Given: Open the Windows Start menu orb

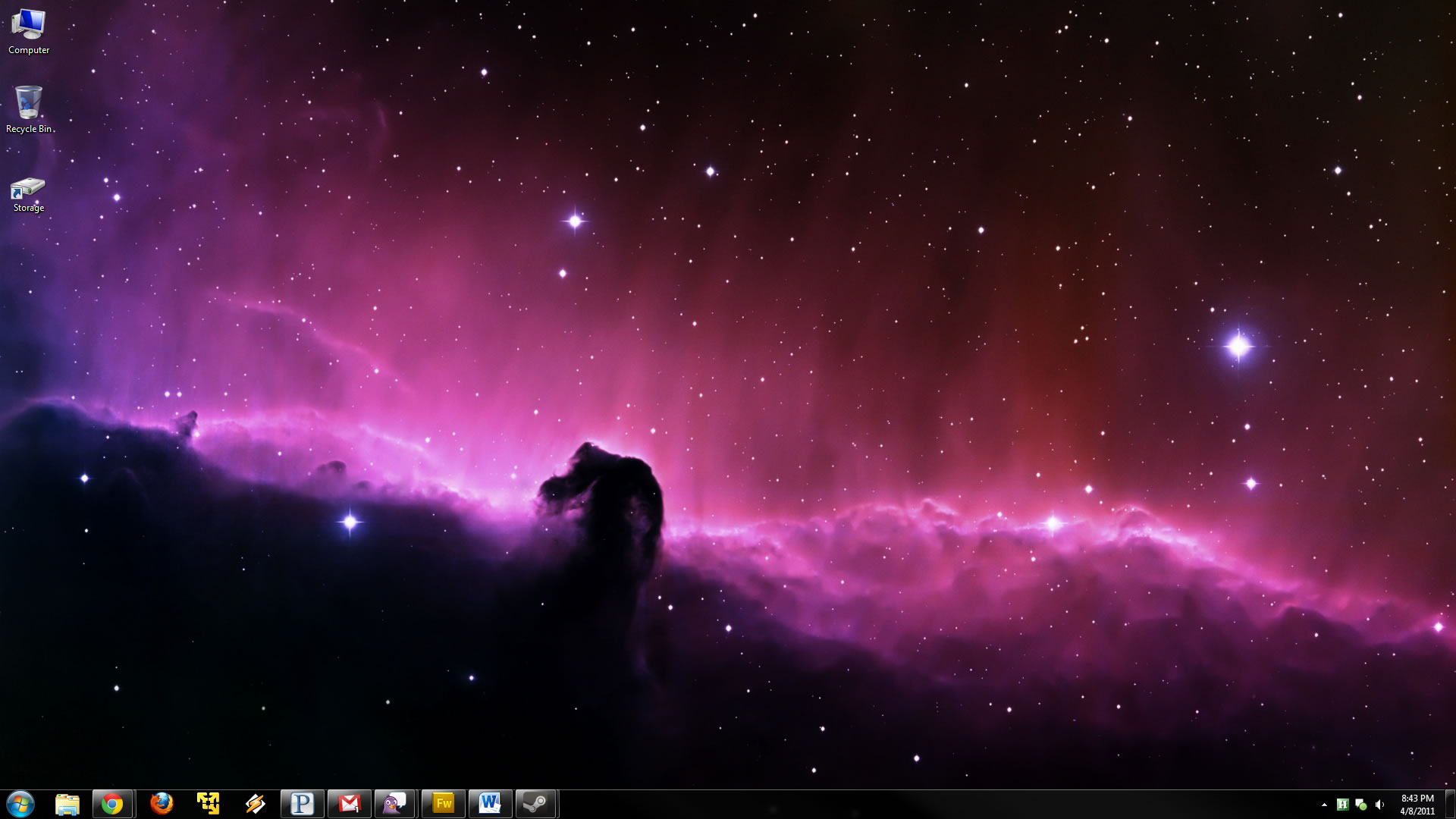Looking at the screenshot, I should [x=20, y=804].
